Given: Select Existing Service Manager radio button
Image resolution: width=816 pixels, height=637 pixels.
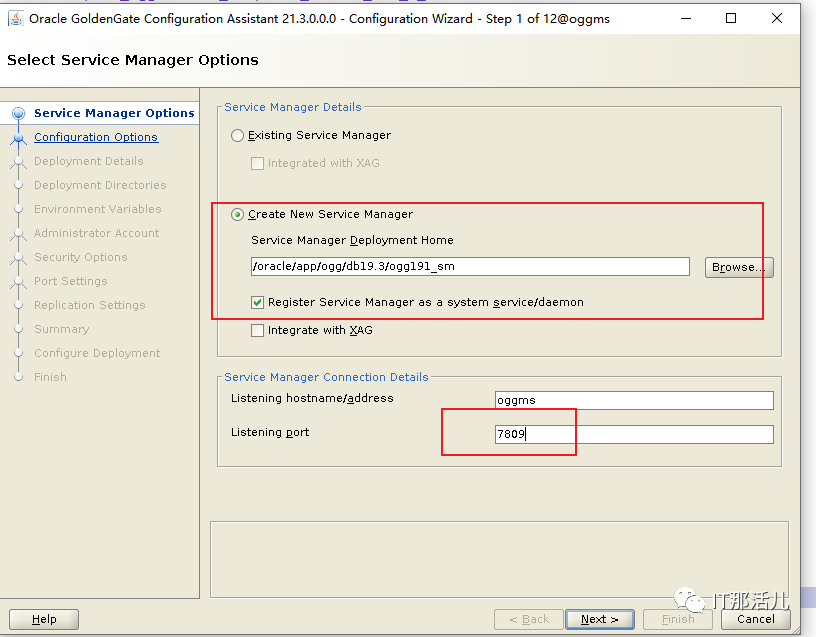Looking at the screenshot, I should pyautogui.click(x=238, y=135).
